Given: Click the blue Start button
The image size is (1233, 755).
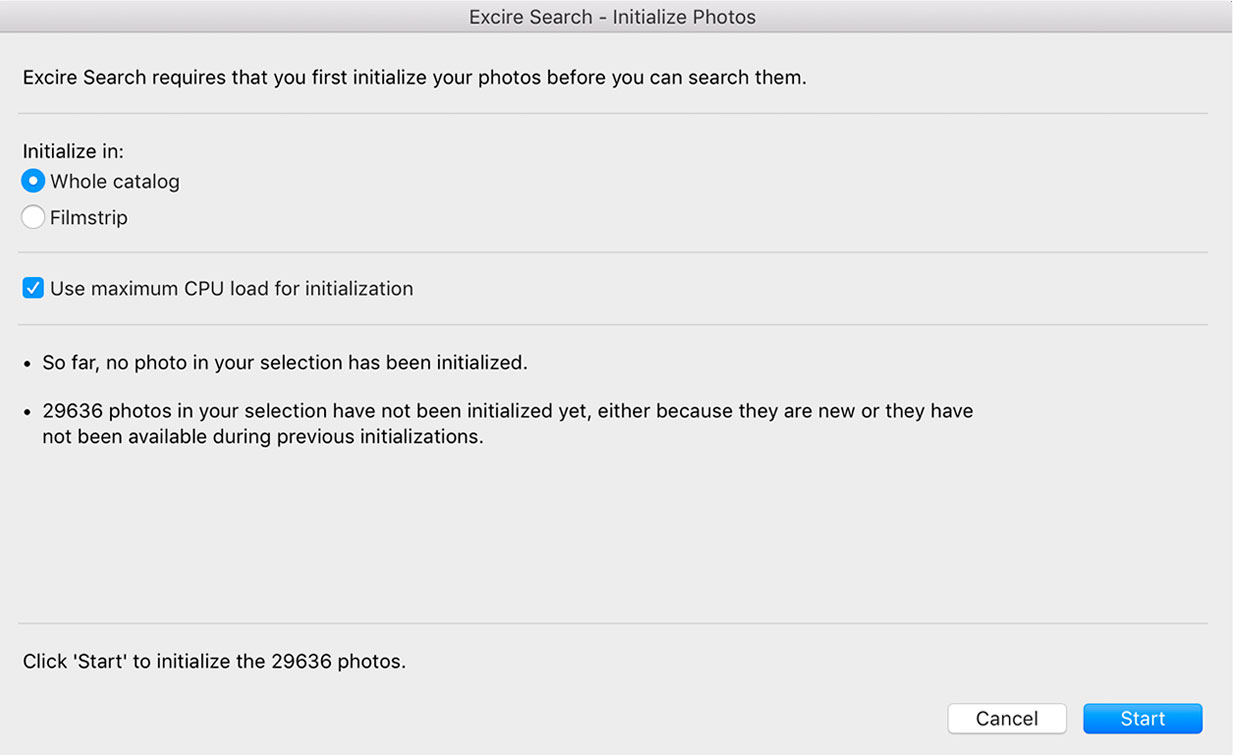Looking at the screenshot, I should [1142, 719].
